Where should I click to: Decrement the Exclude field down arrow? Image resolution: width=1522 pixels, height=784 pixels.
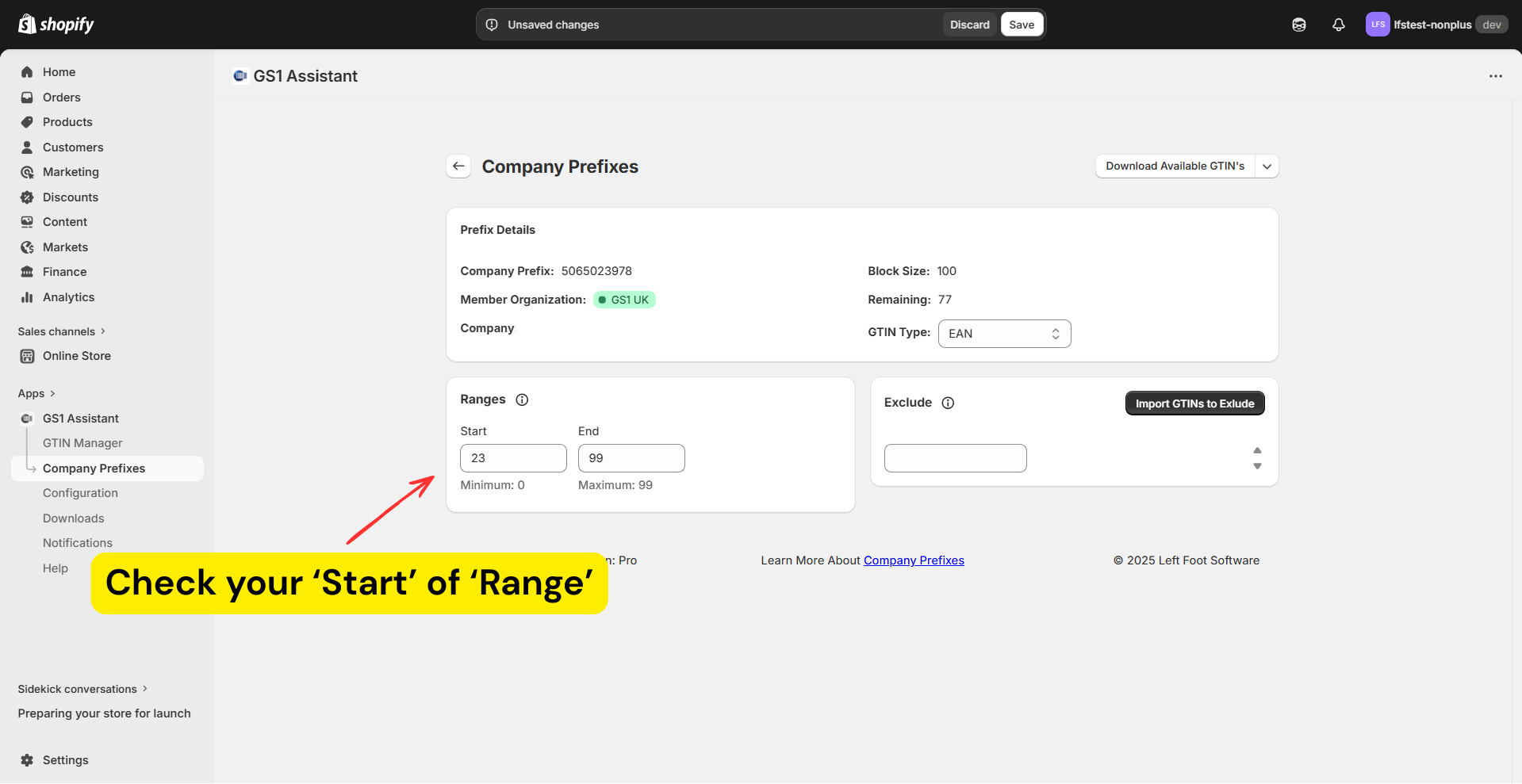click(1257, 466)
